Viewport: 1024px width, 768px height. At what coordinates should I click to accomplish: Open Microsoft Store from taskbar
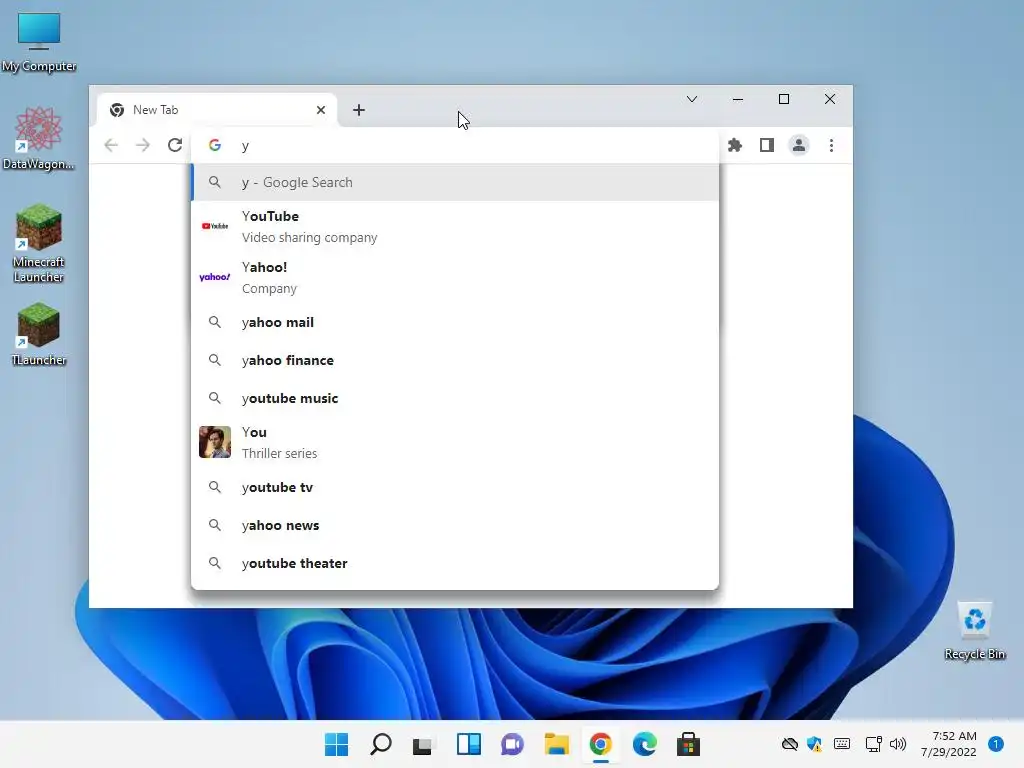(688, 744)
